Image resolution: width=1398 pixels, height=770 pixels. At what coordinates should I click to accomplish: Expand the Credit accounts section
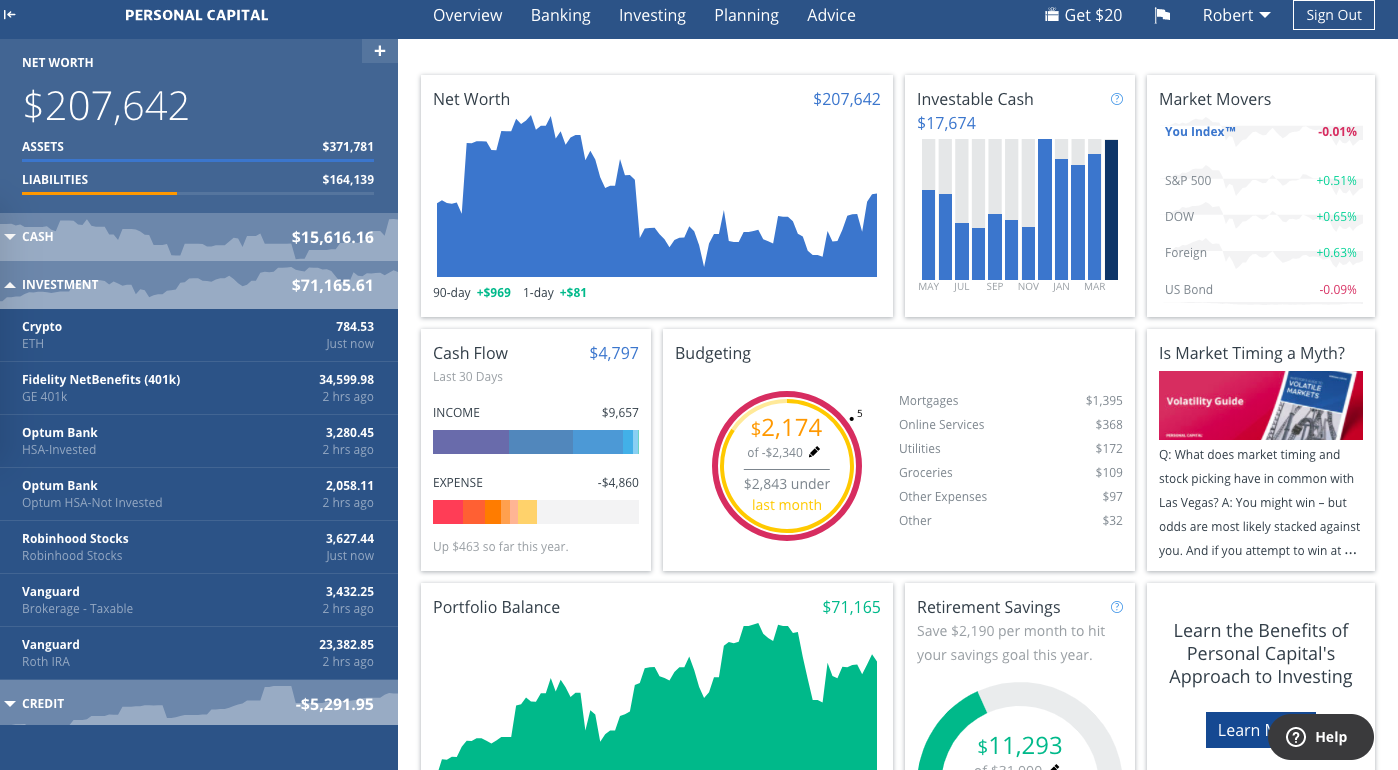coord(199,704)
